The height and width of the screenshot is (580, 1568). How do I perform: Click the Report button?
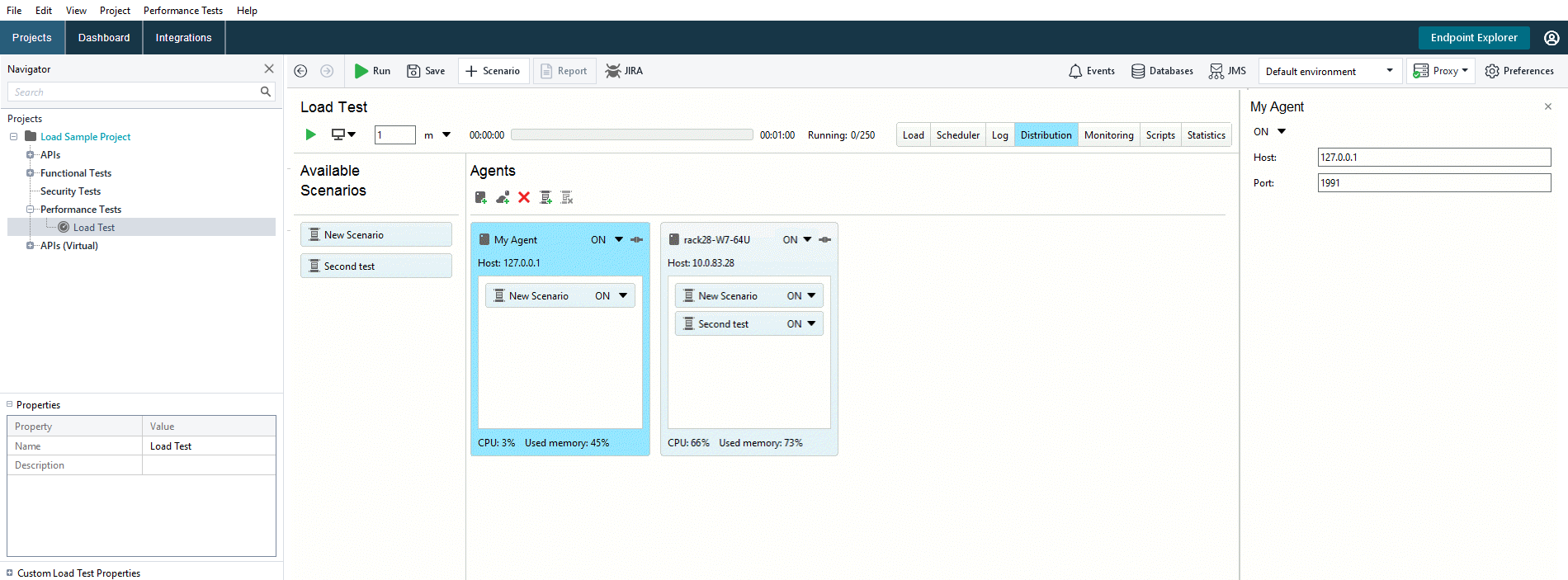click(x=564, y=71)
